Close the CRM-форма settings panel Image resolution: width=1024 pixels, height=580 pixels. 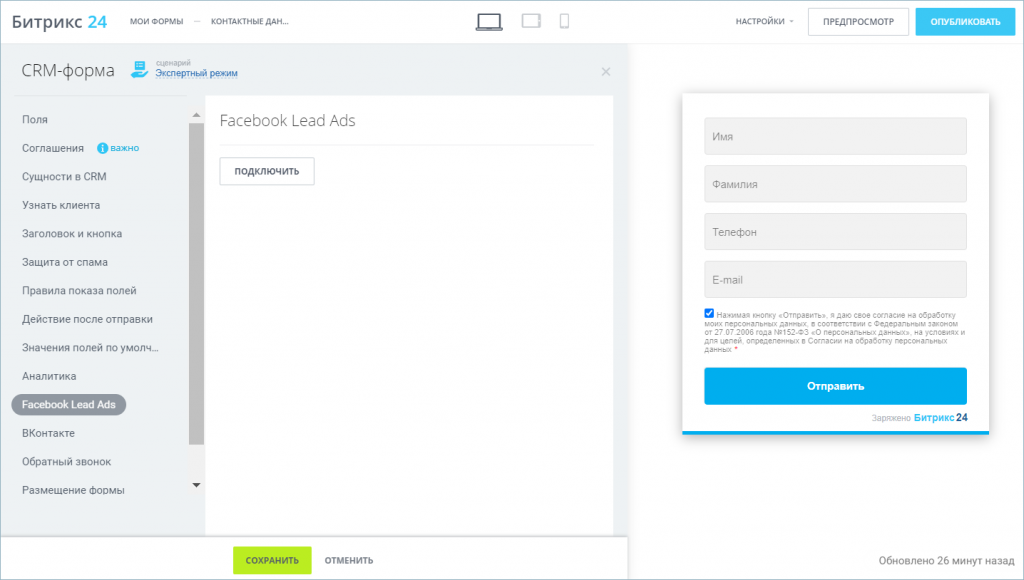coord(606,72)
